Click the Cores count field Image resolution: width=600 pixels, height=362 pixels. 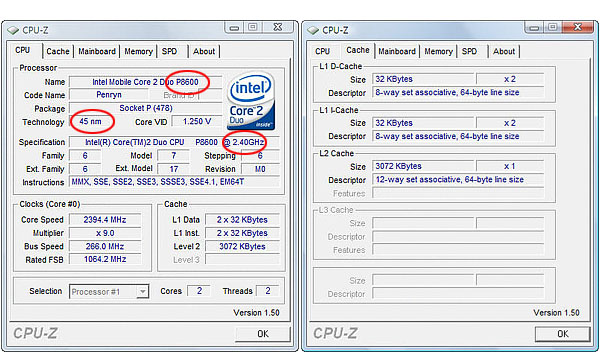click(199, 291)
